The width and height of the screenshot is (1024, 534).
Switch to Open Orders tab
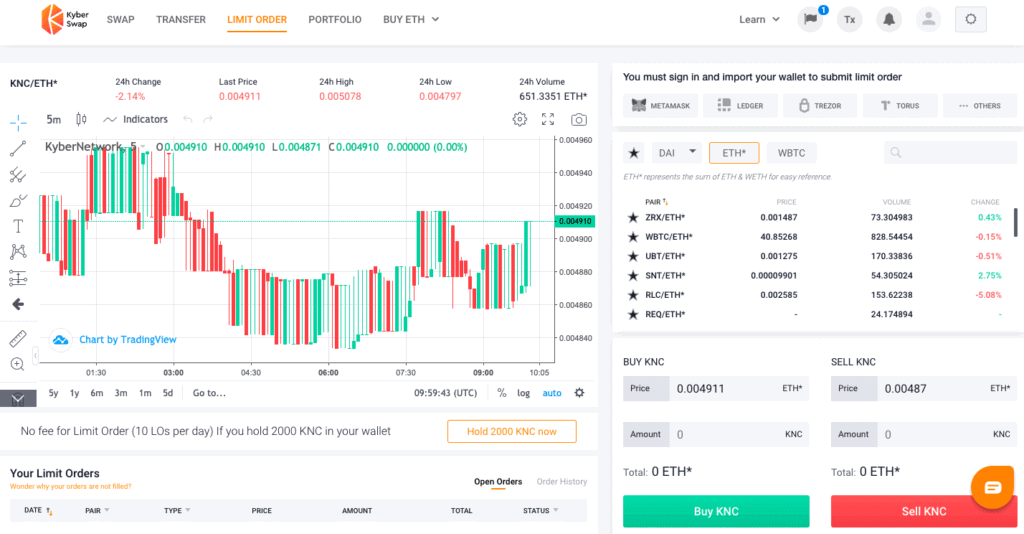tap(498, 482)
